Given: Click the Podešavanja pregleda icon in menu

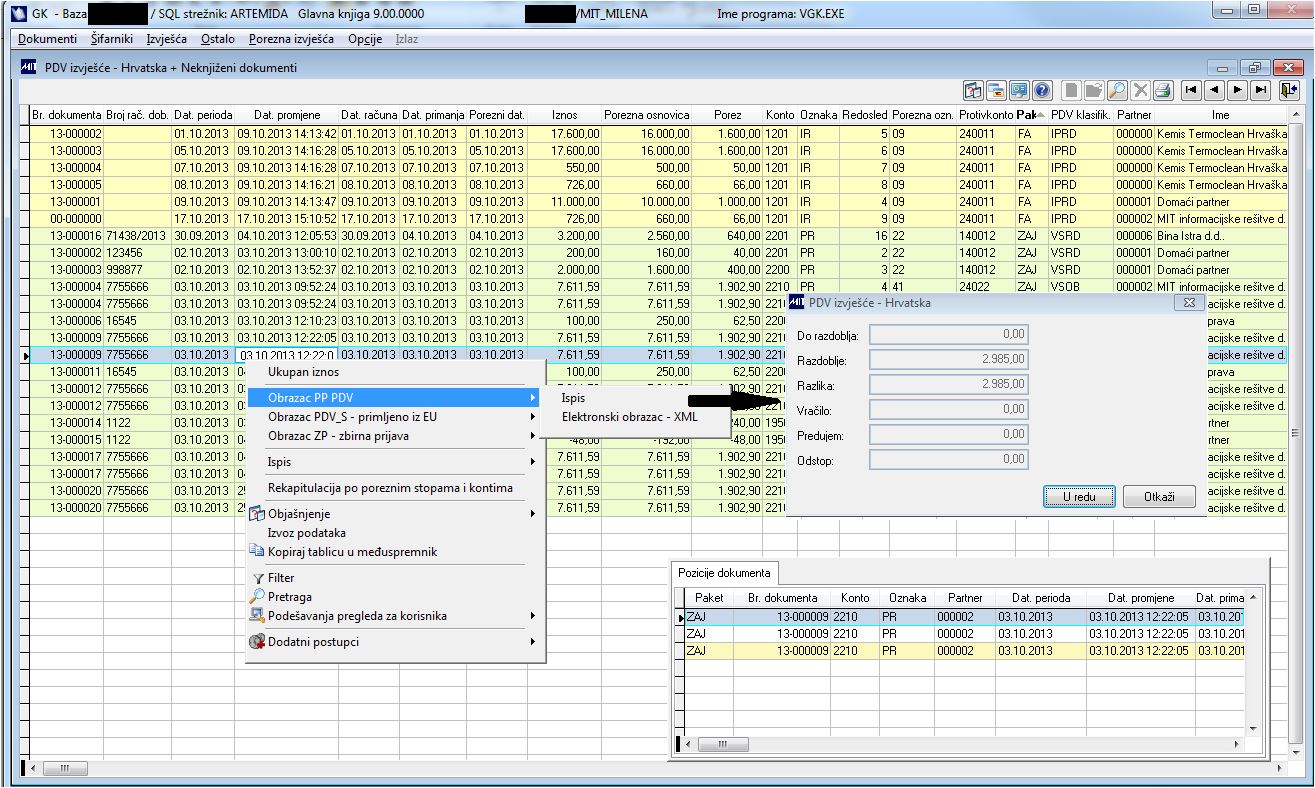Looking at the screenshot, I should coord(258,616).
